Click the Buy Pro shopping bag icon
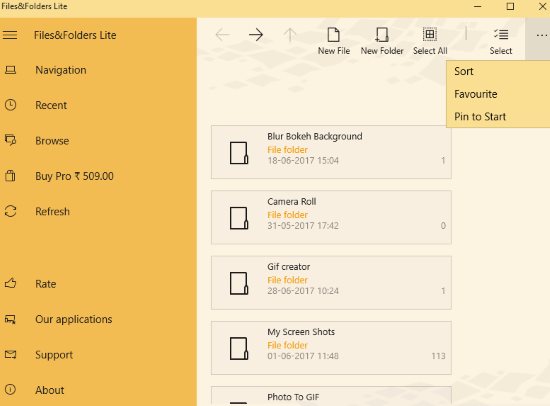 point(11,175)
